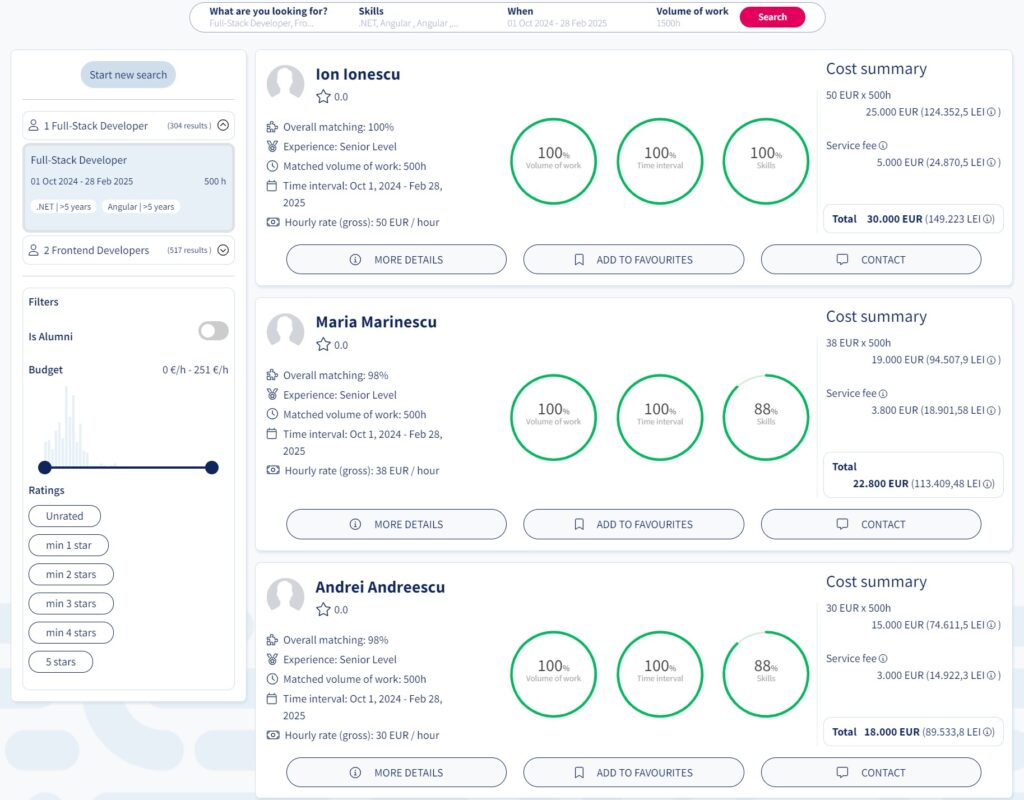The width and height of the screenshot is (1024, 800).
Task: Click info icon beside Maria Marinescu's Service fee
Action: tap(883, 394)
